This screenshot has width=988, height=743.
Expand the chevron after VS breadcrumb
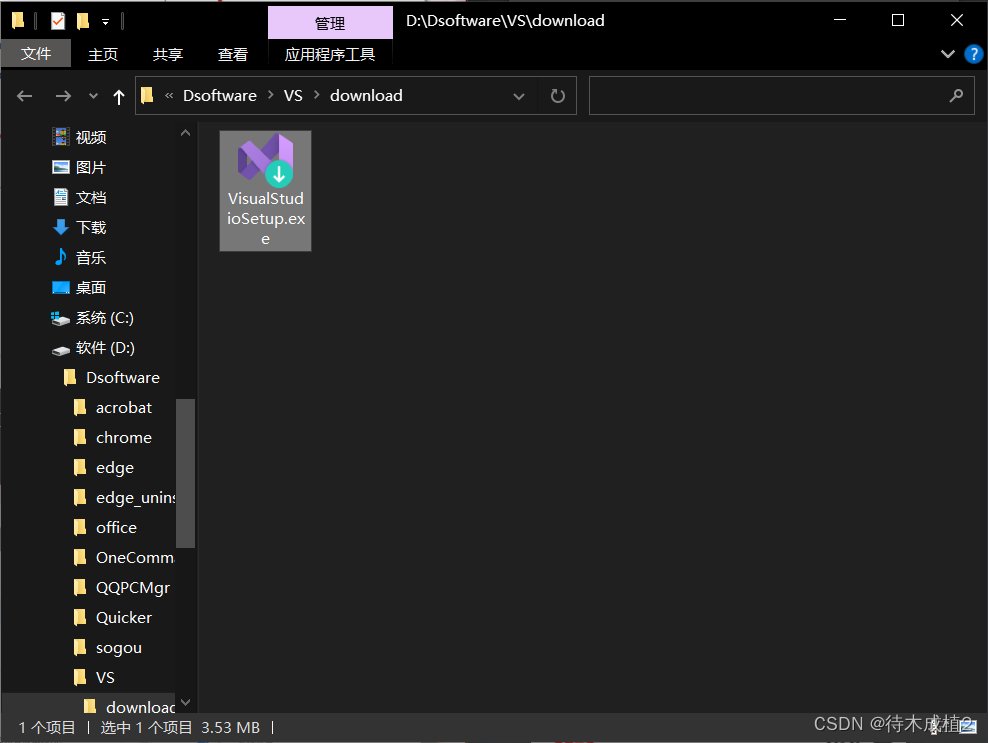317,95
